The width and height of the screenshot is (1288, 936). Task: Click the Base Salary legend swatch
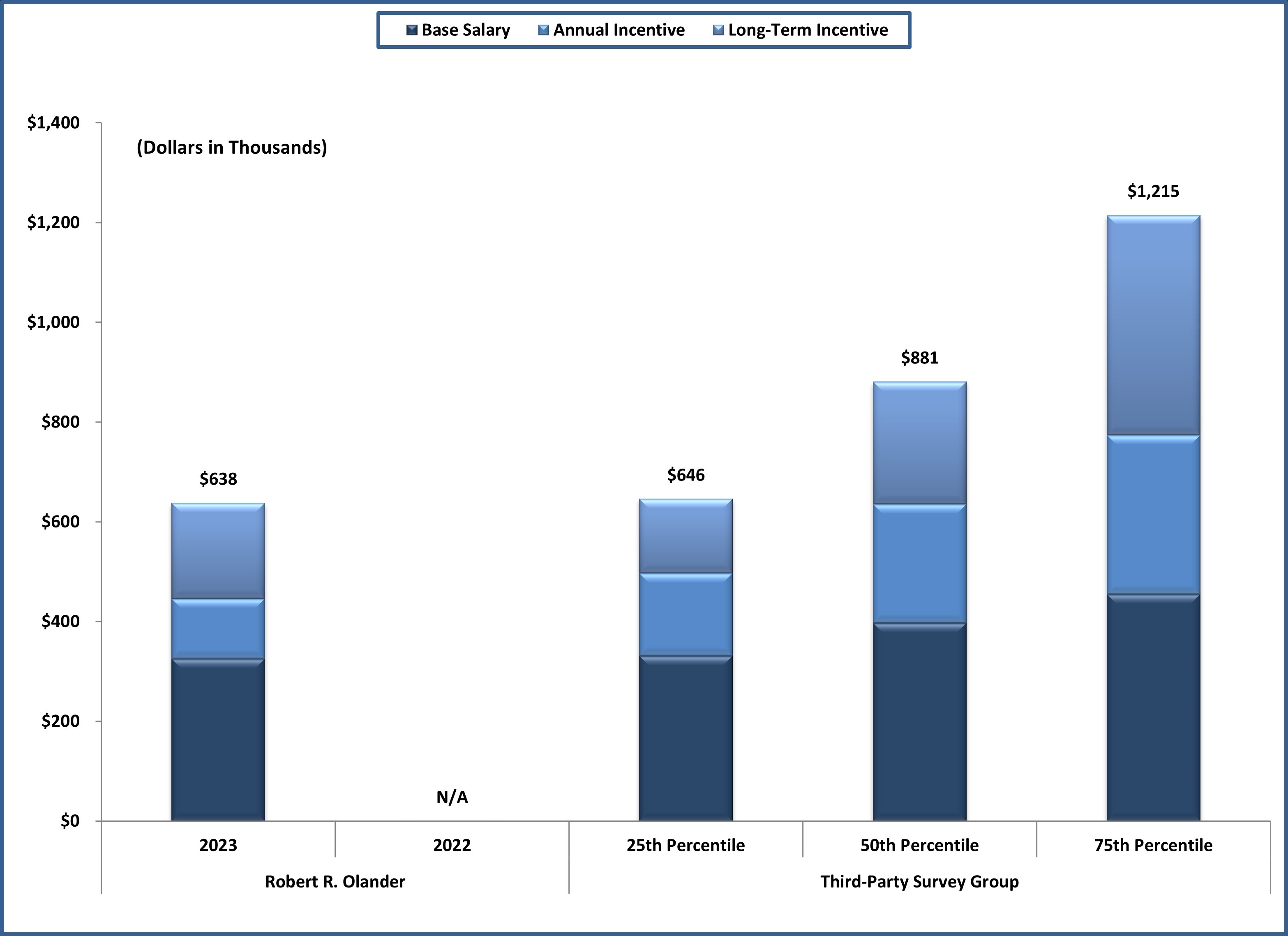point(412,30)
